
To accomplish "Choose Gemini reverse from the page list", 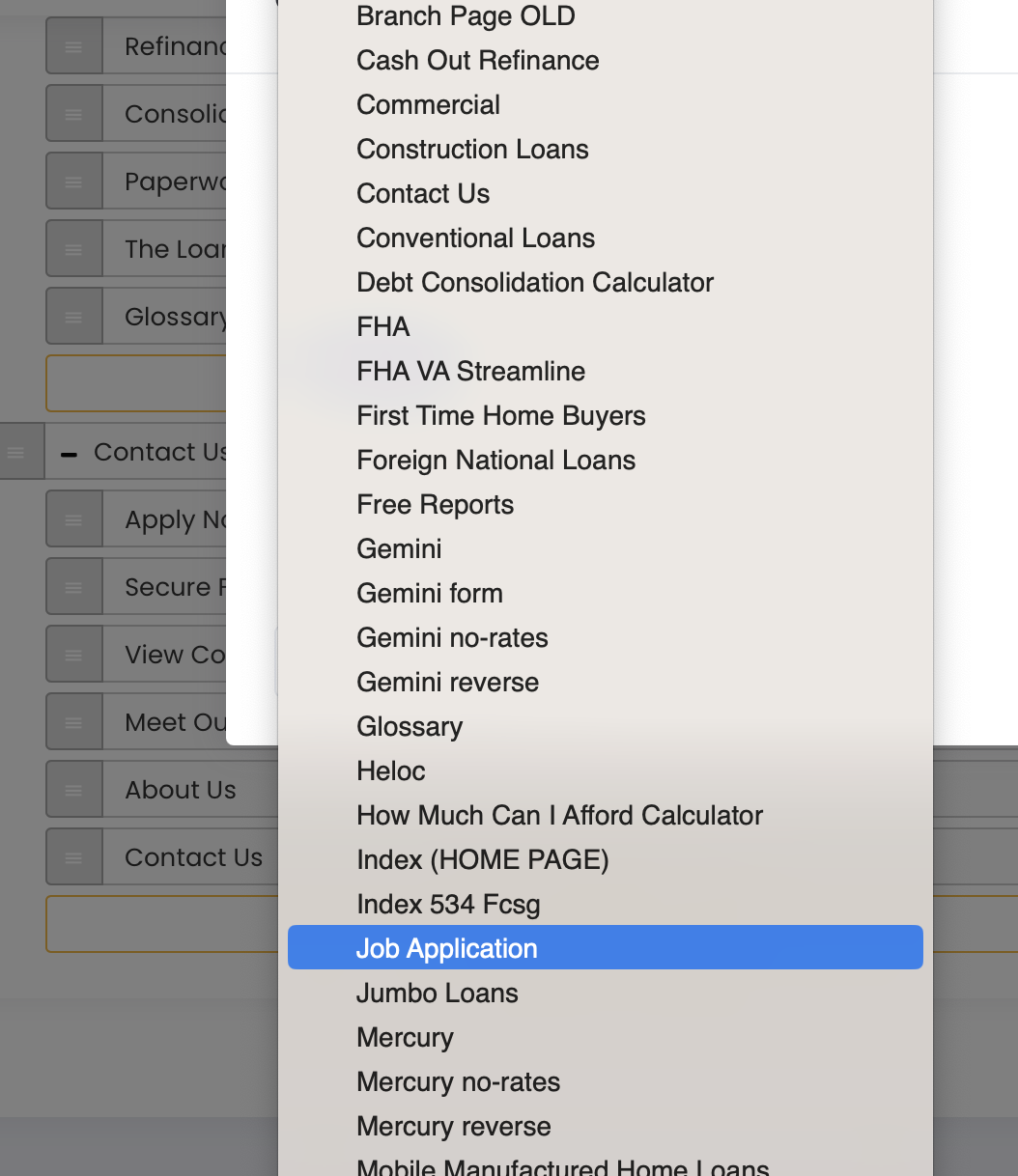I will click(x=447, y=682).
